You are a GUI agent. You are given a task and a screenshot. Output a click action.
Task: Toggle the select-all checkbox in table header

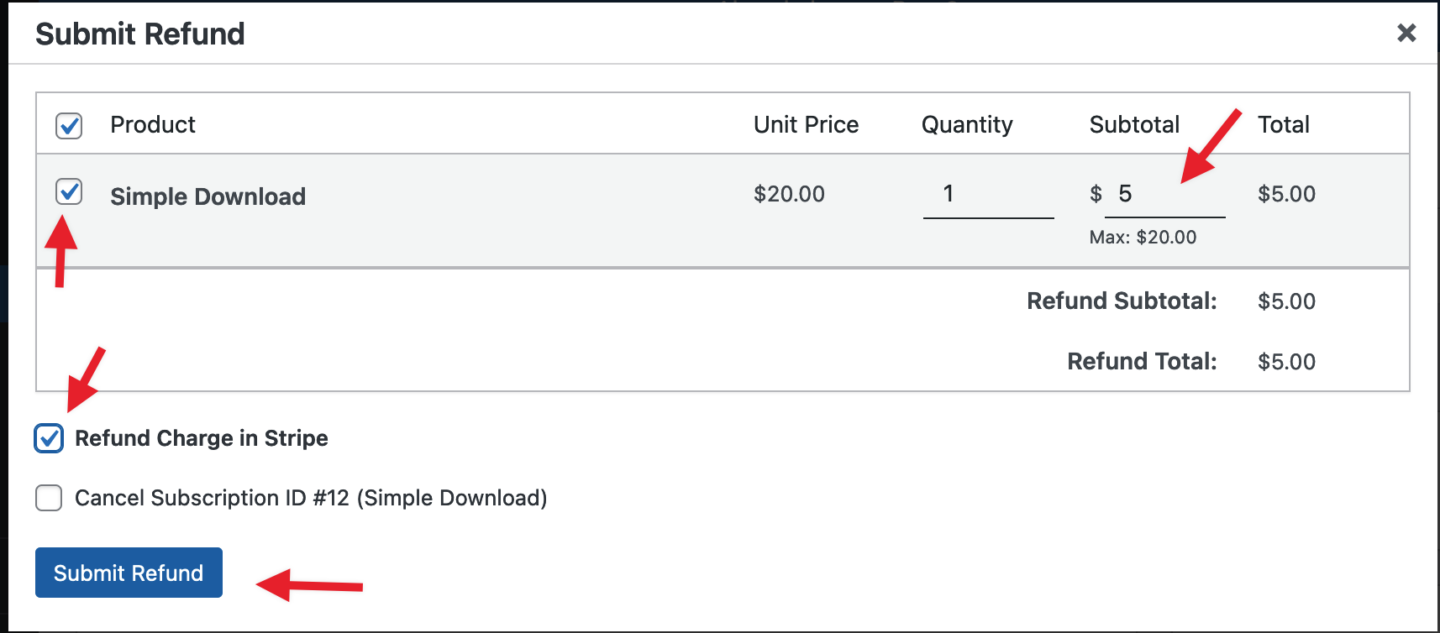(68, 125)
